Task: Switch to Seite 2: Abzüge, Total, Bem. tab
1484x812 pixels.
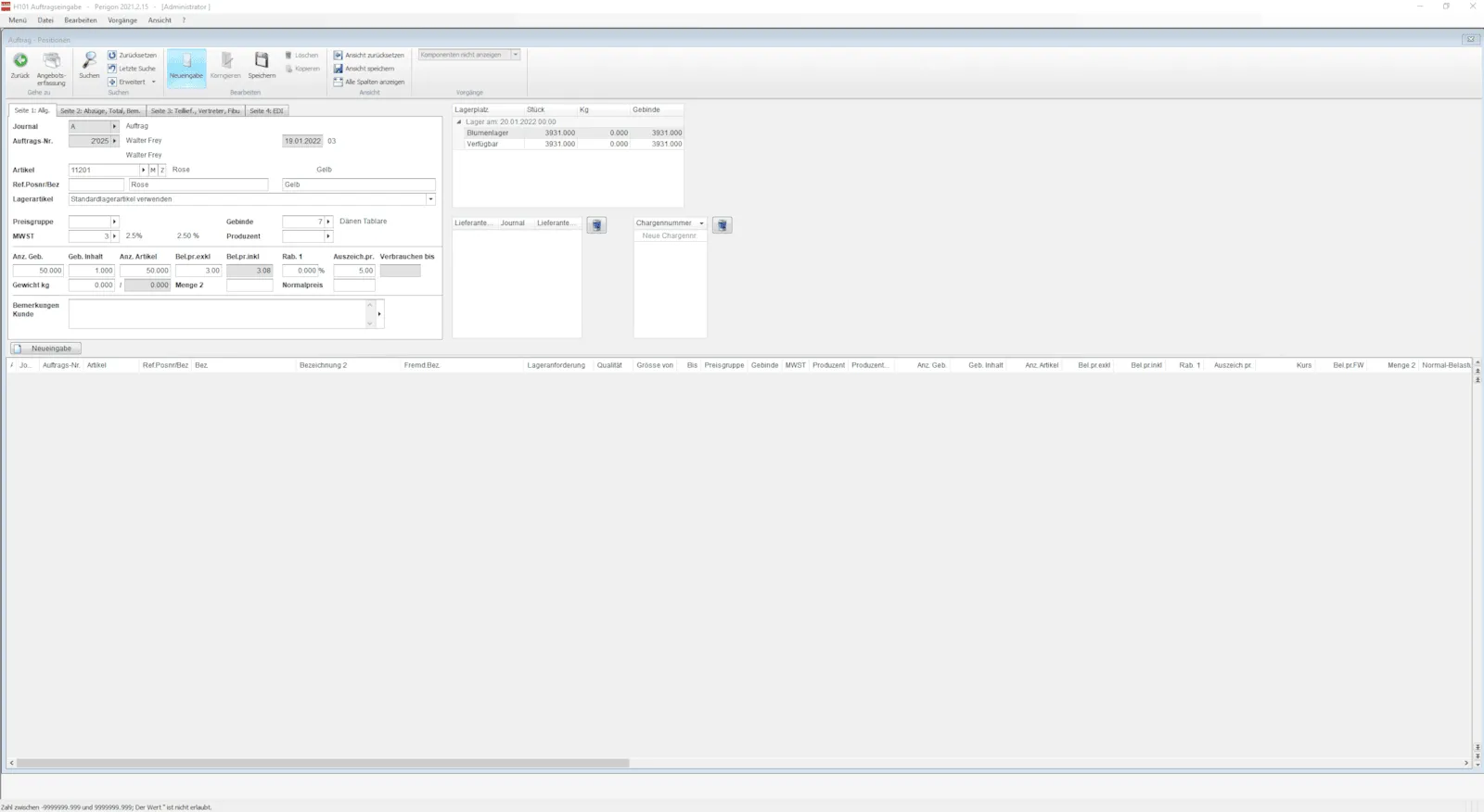Action: pyautogui.click(x=100, y=110)
